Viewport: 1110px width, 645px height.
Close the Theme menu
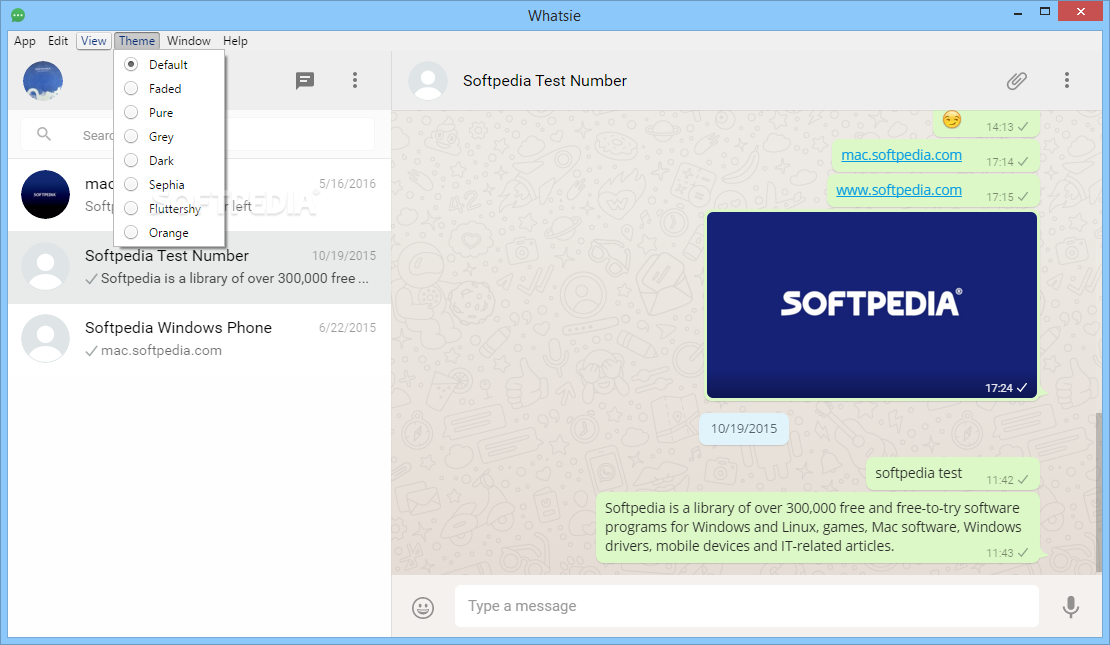click(x=137, y=41)
